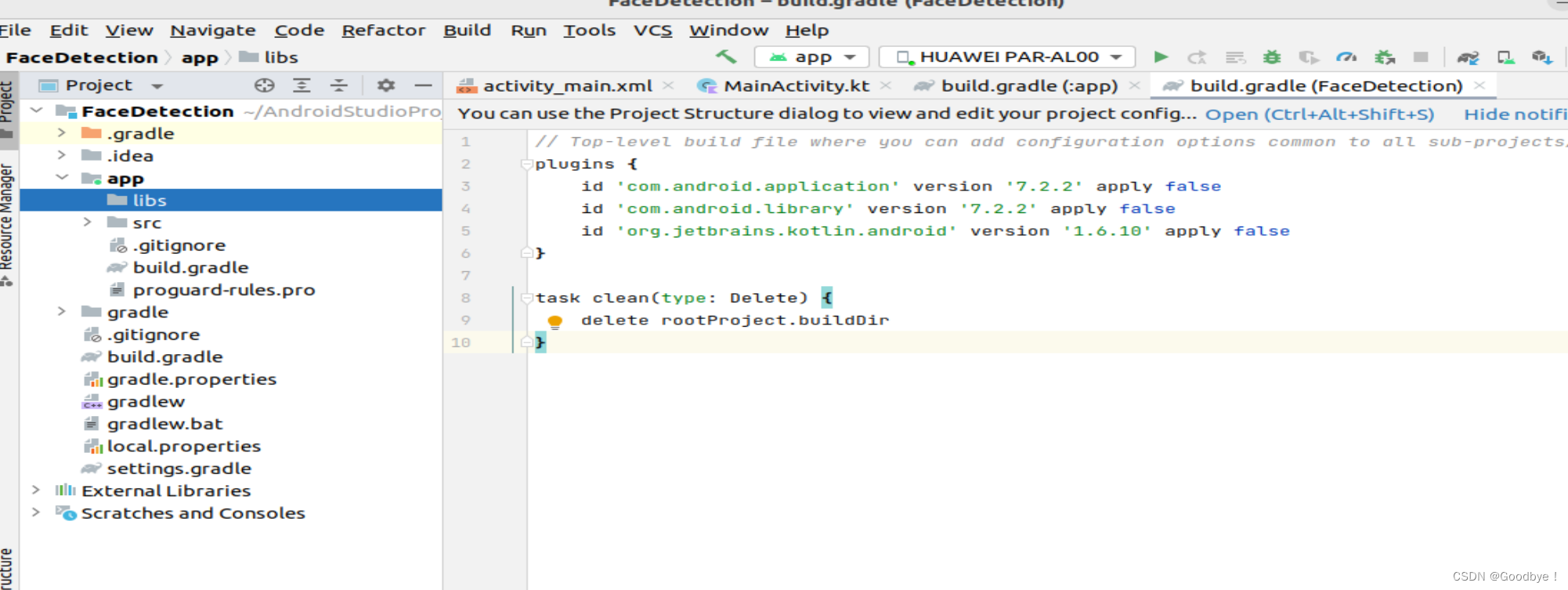This screenshot has height=590, width=1568.
Task: Open the Device Manager icon
Action: [1505, 57]
